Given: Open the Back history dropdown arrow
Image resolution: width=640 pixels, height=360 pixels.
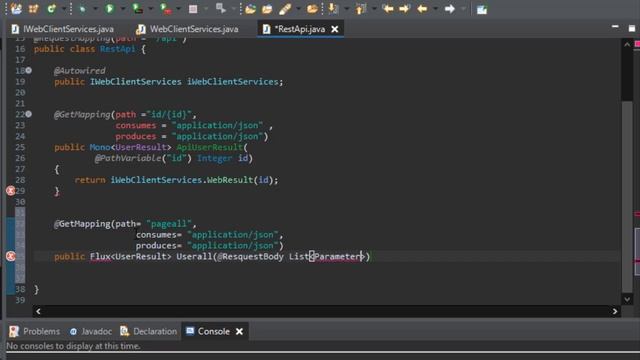Looking at the screenshot, I should (435, 9).
